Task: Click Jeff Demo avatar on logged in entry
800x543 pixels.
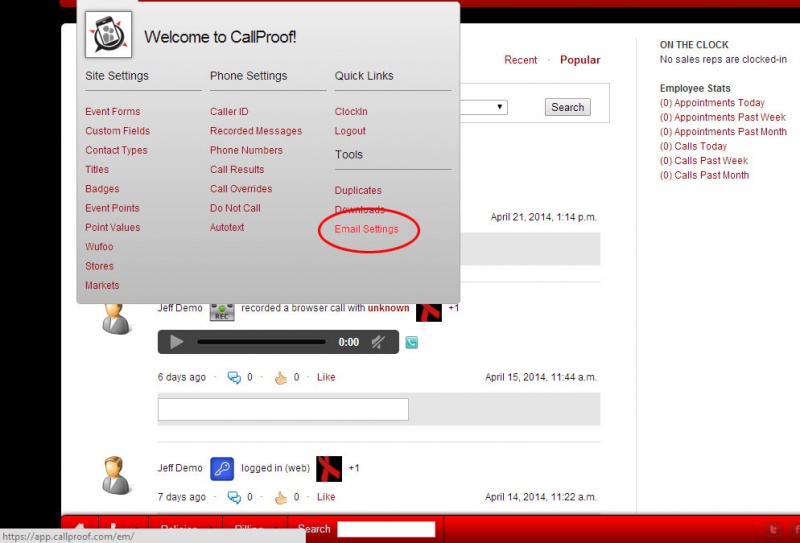Action: [116, 475]
